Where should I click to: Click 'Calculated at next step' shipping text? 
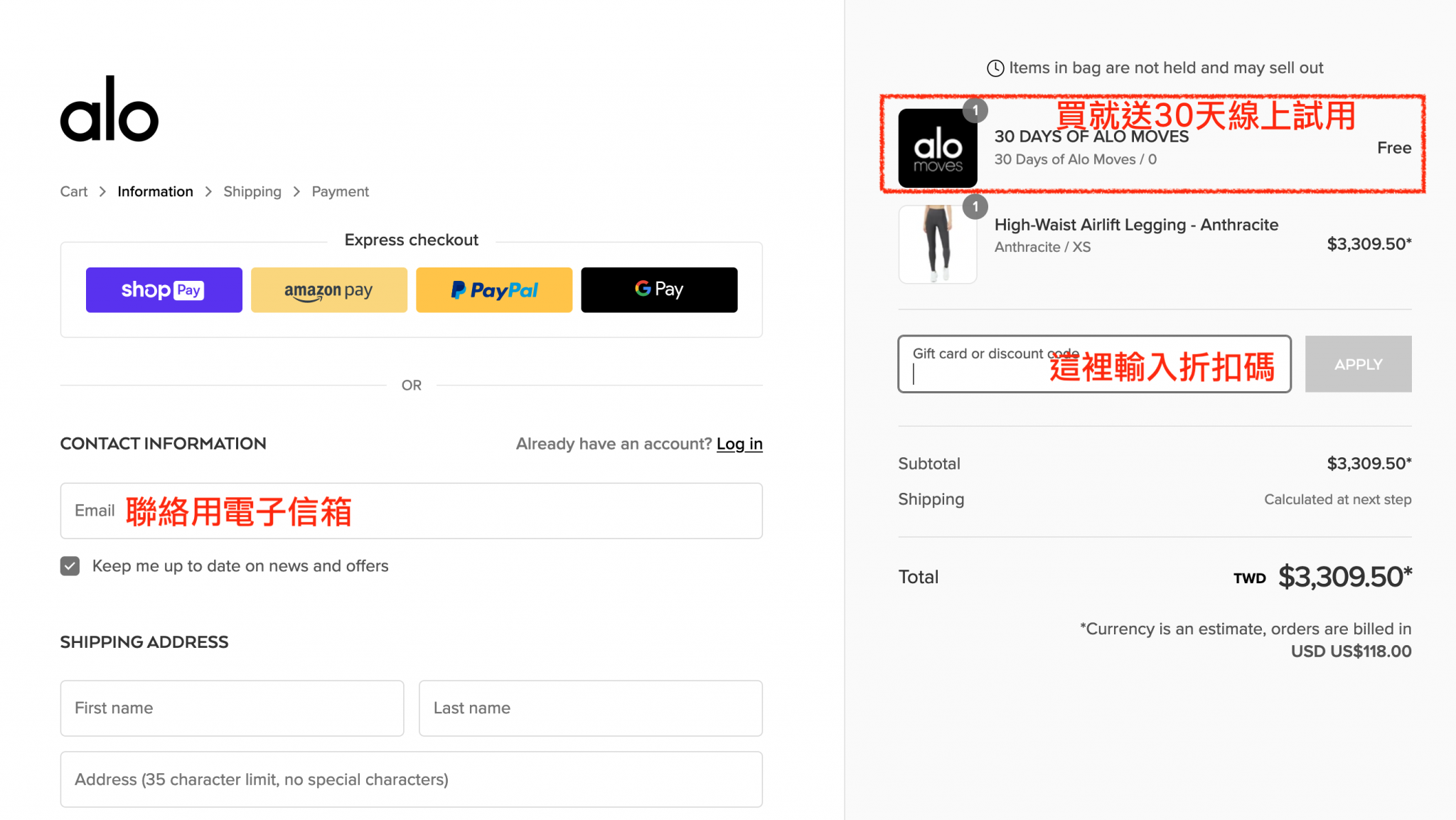(1337, 499)
